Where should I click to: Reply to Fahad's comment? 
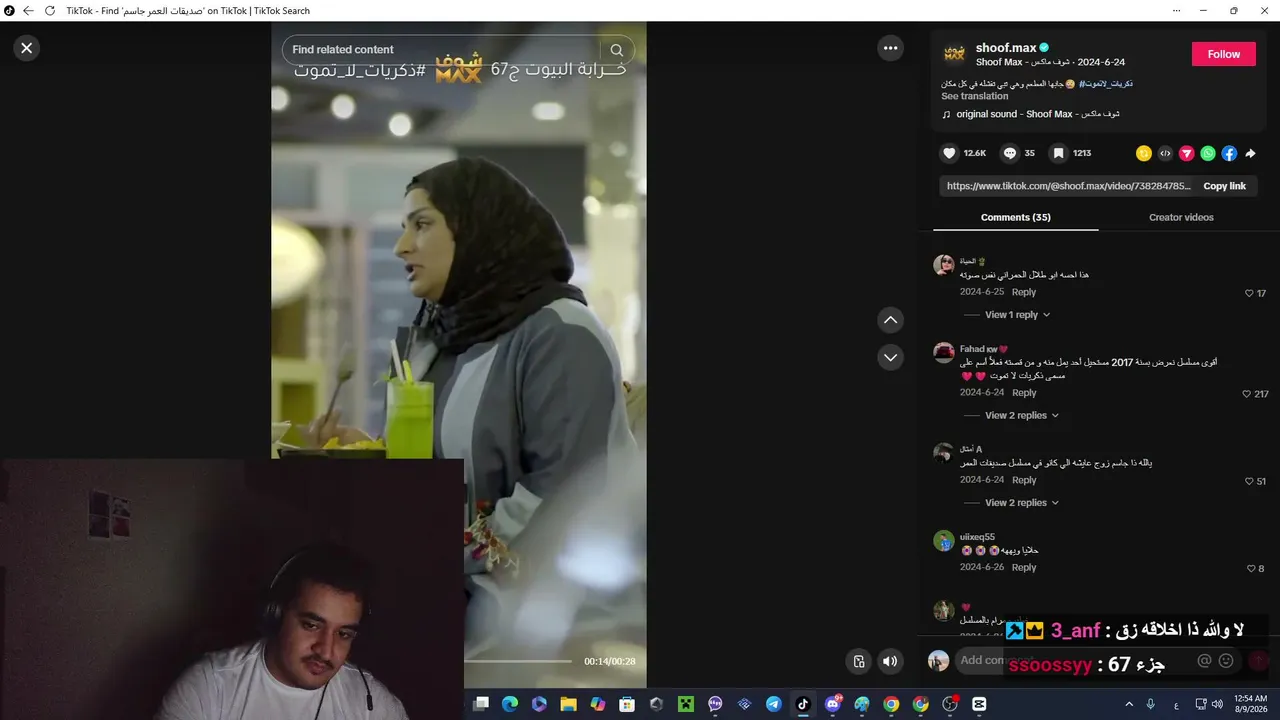[1024, 393]
